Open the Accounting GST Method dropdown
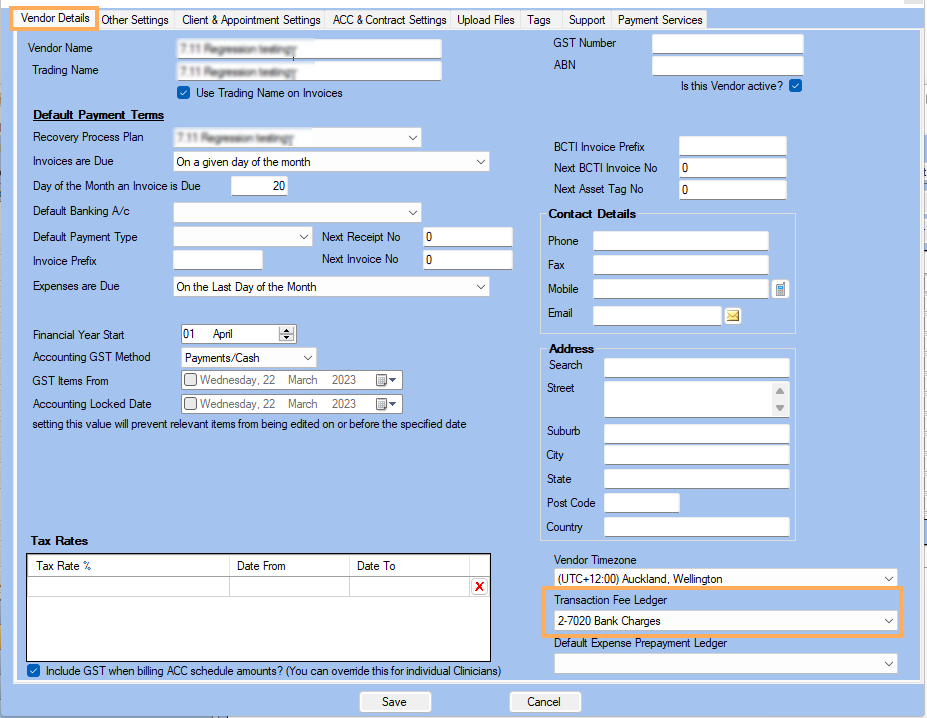The image size is (927, 718). coord(307,358)
